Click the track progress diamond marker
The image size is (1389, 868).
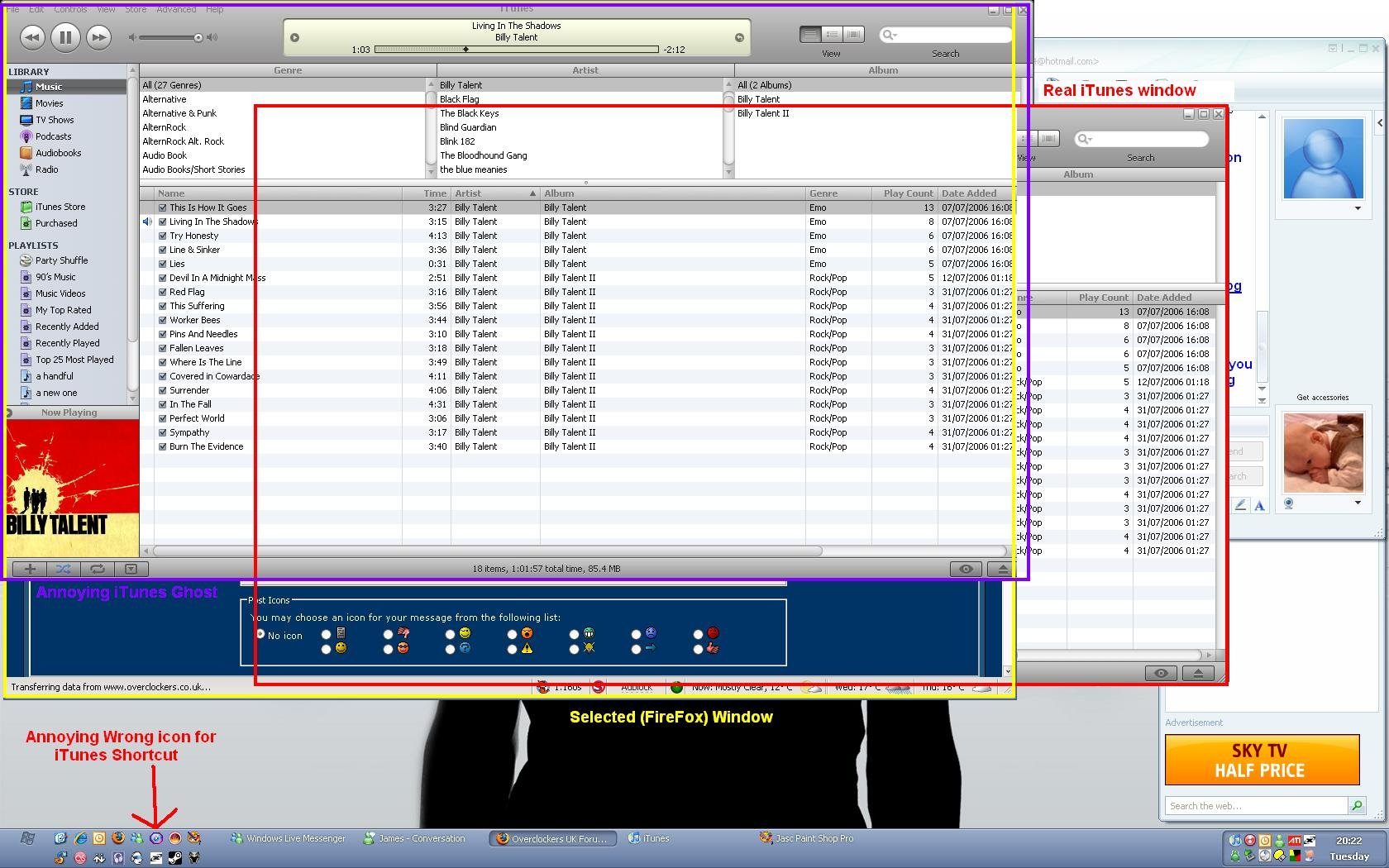465,49
